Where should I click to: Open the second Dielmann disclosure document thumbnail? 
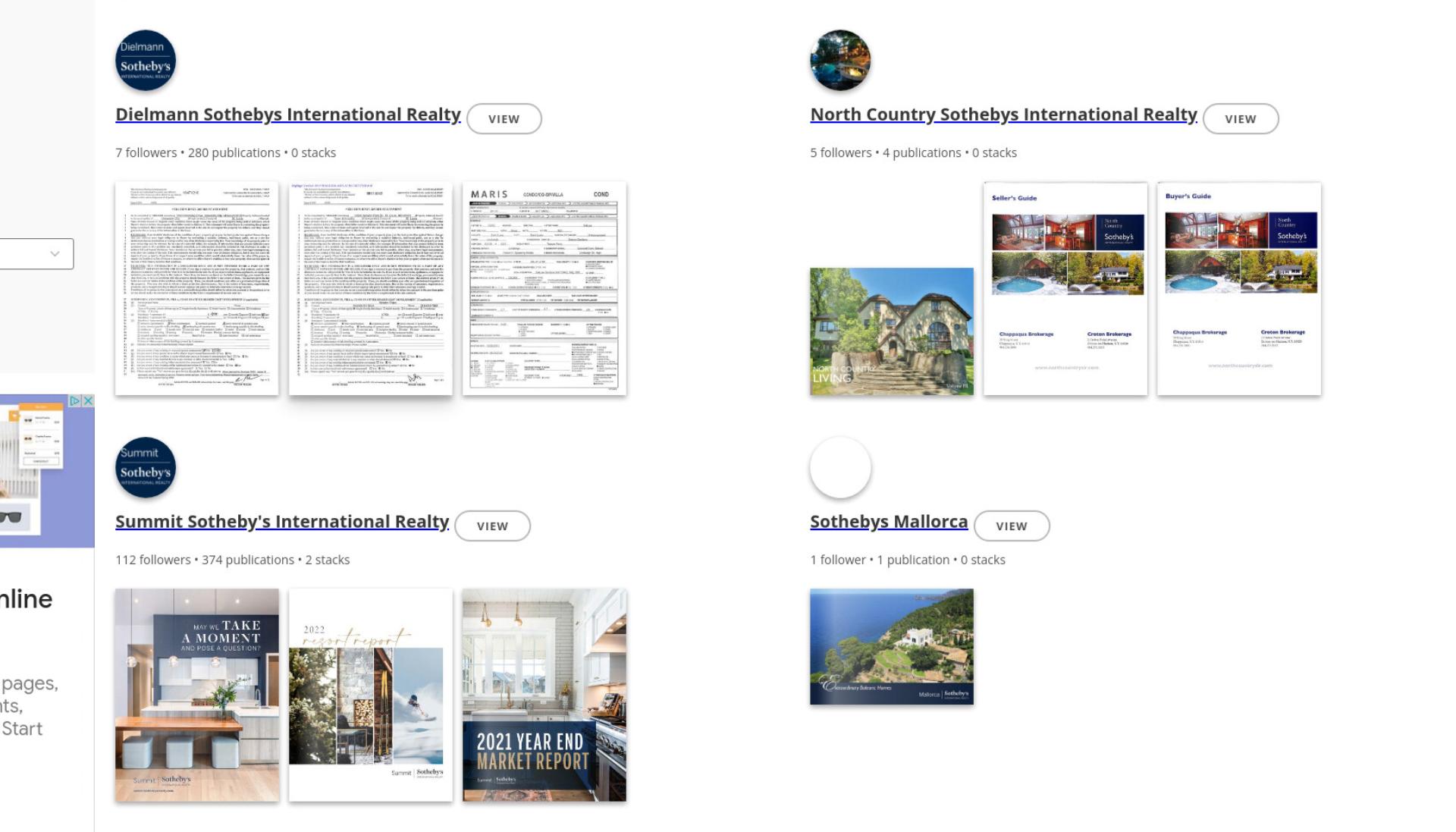coord(371,288)
